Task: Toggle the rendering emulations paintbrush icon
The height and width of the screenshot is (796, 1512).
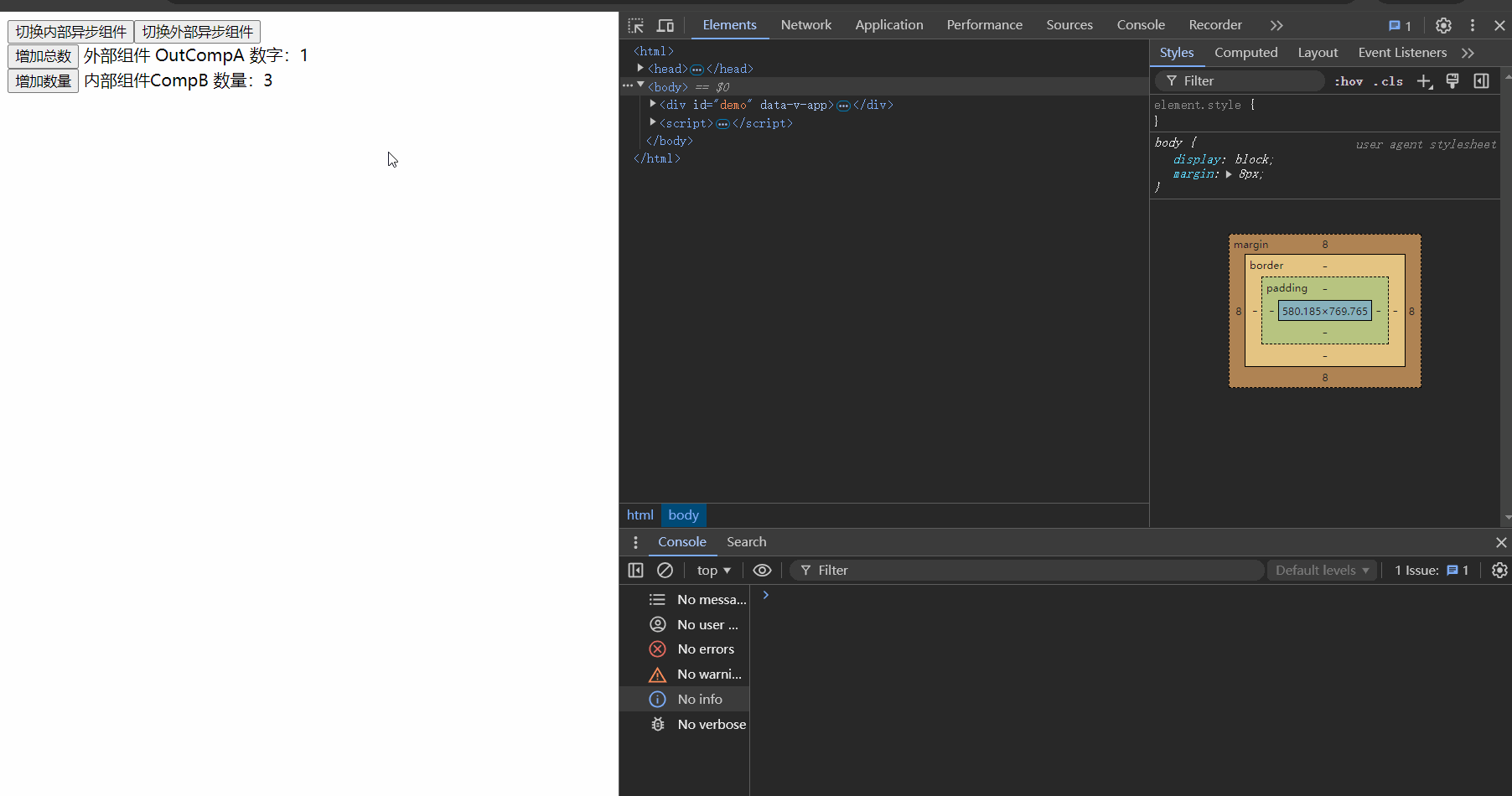Action: coord(1452,81)
